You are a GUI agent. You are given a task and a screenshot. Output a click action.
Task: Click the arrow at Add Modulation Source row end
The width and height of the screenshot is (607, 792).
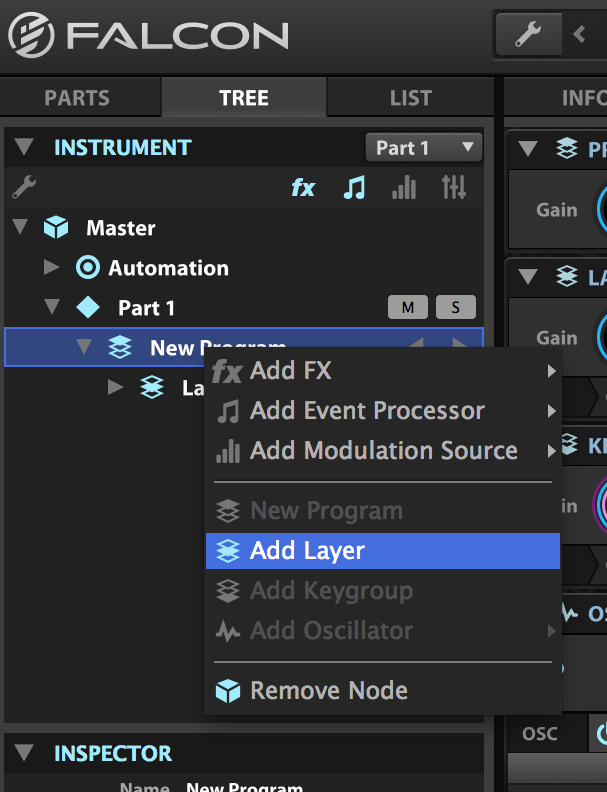551,451
